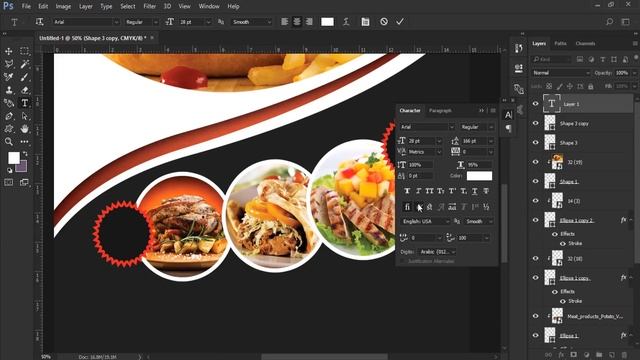Select the Zoom tool

(x=9, y=142)
